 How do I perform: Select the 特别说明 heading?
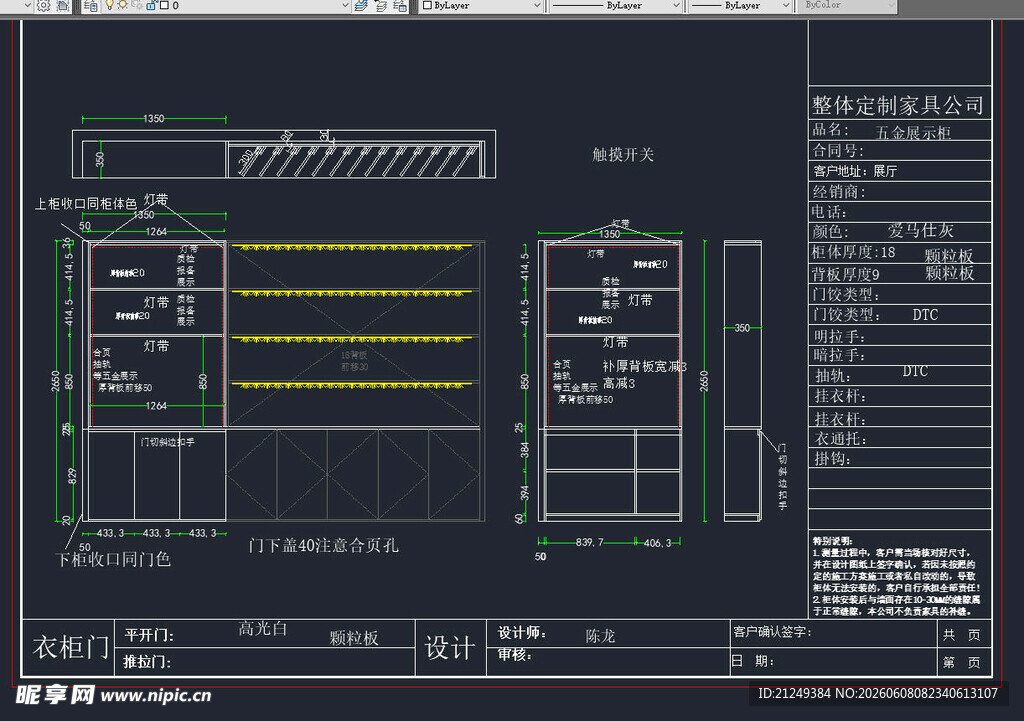pos(833,541)
